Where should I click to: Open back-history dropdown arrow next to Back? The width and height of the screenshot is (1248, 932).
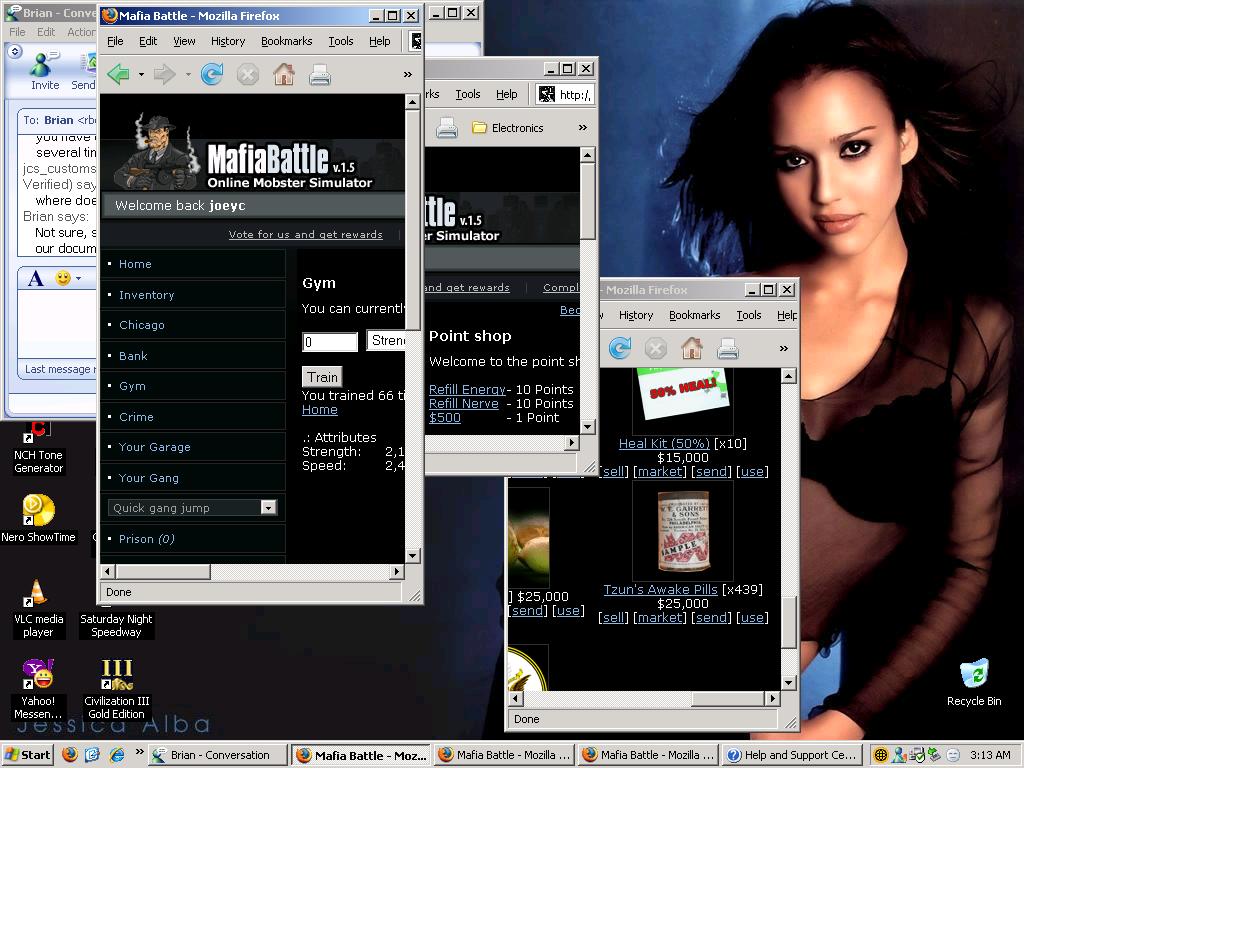coord(141,74)
